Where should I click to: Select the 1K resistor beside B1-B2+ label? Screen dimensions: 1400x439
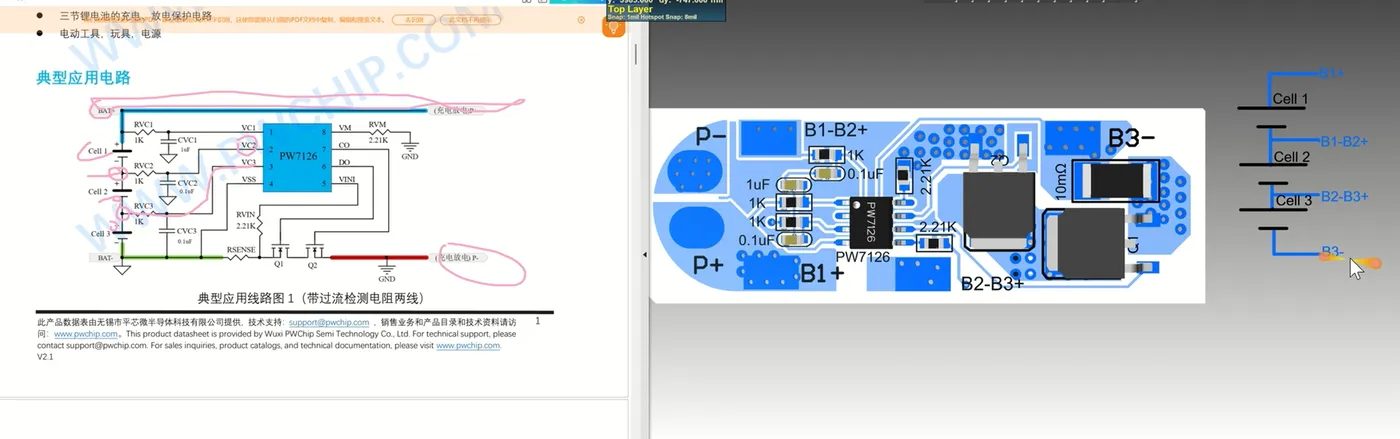826,155
